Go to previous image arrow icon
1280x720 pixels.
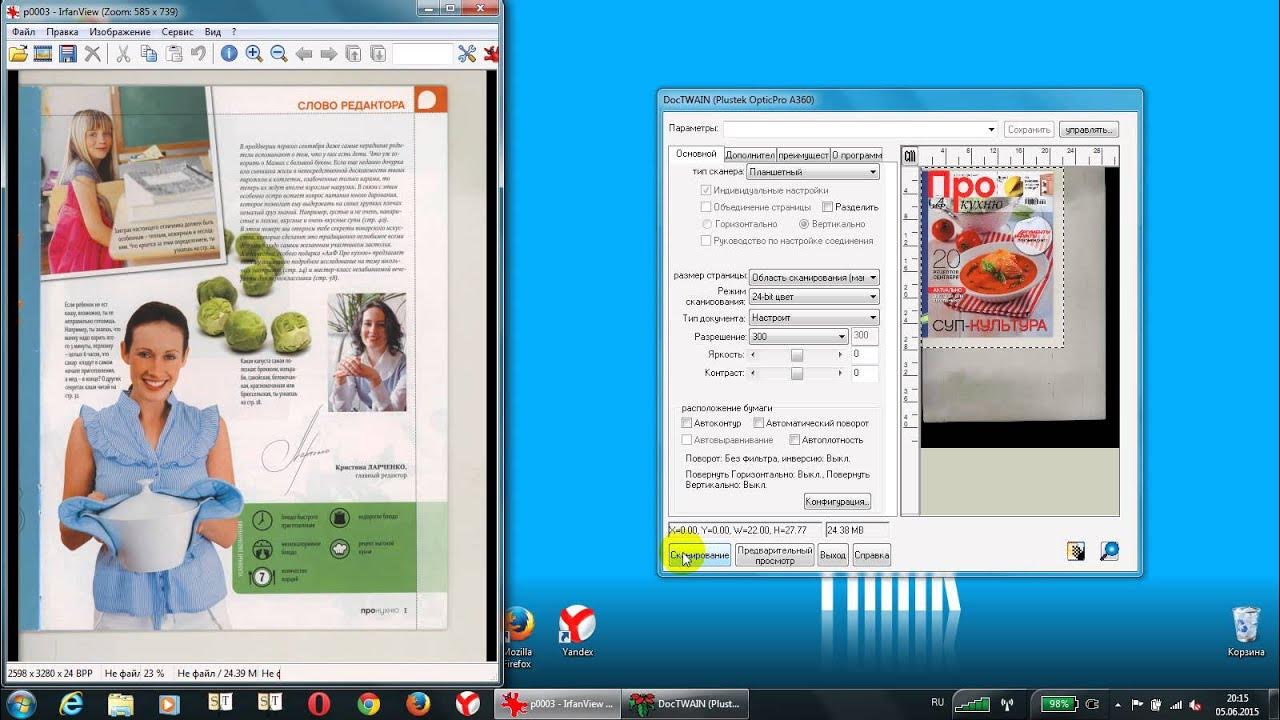pos(304,54)
